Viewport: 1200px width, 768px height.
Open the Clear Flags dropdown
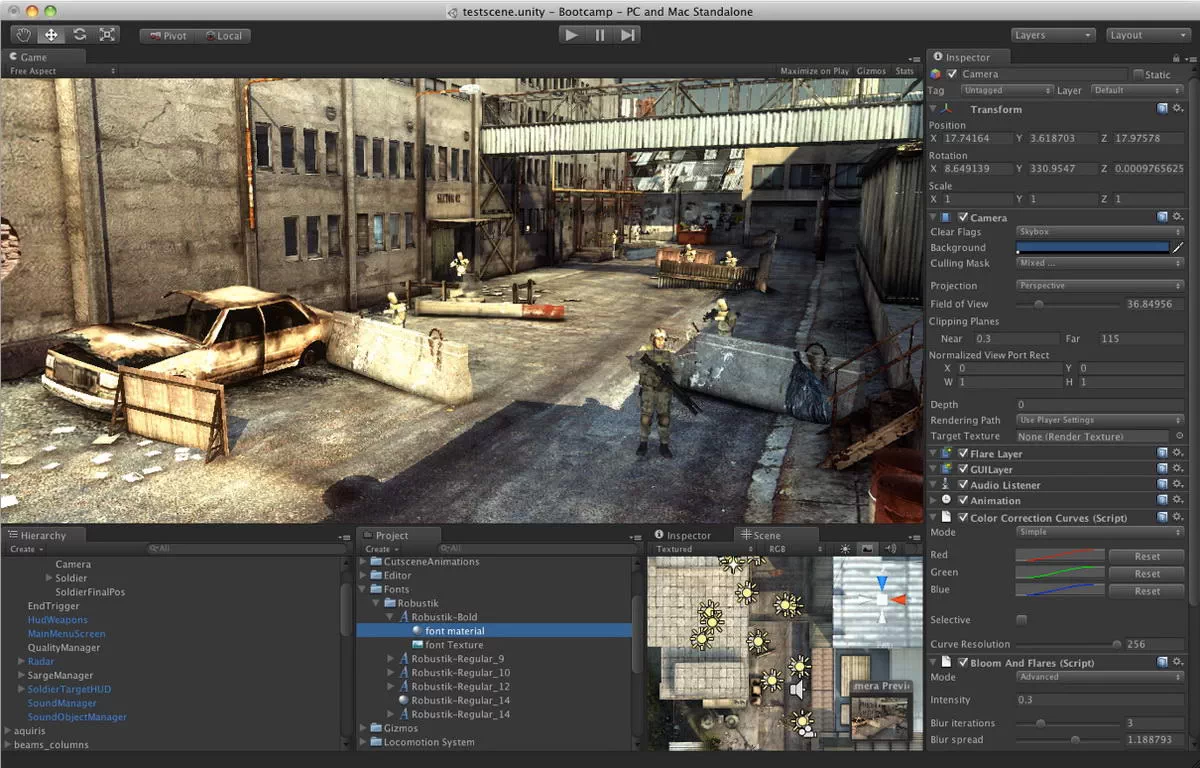coord(1100,232)
